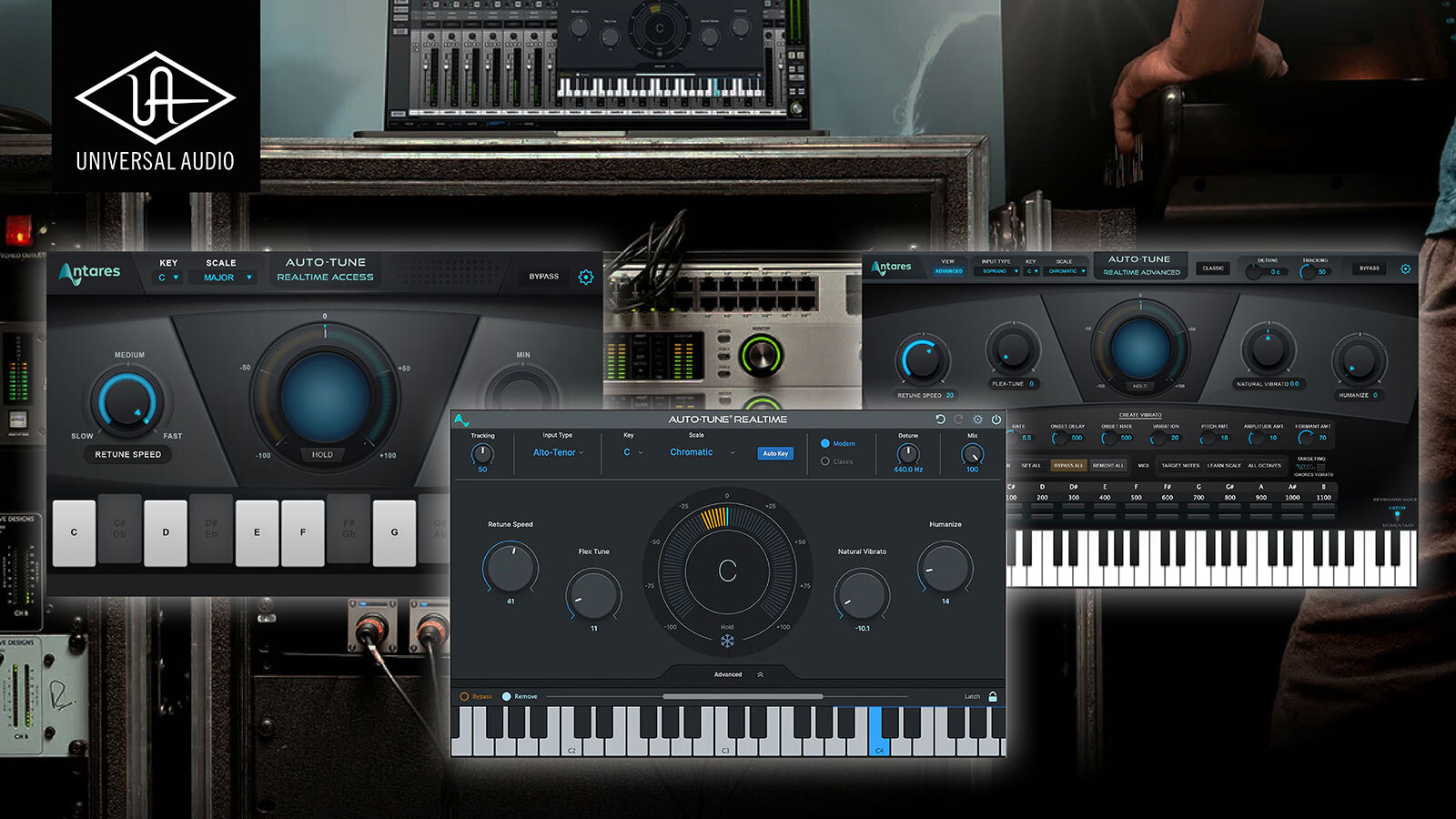Expand the Advanced section chevron
Screen dimensions: 1456x819
pos(760,675)
